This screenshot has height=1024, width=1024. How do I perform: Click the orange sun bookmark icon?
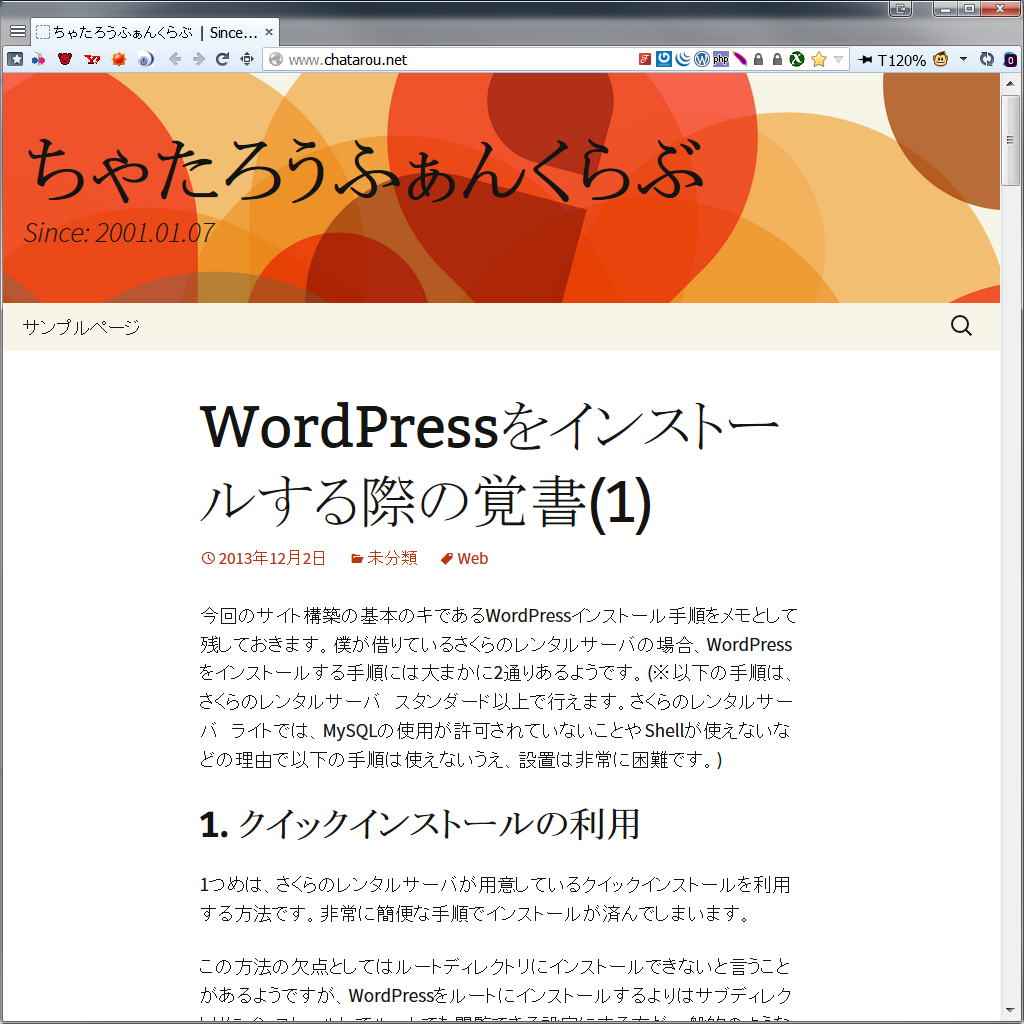point(119,59)
